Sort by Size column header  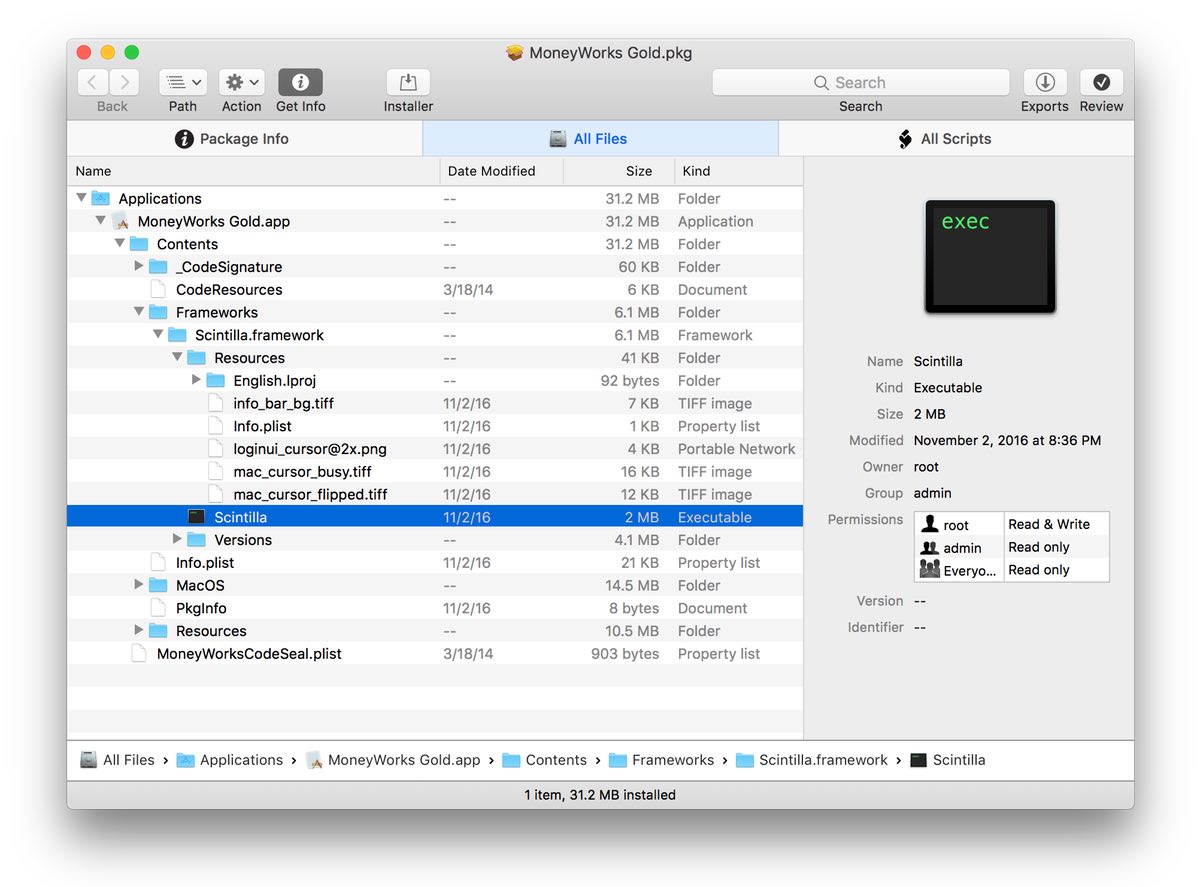619,171
